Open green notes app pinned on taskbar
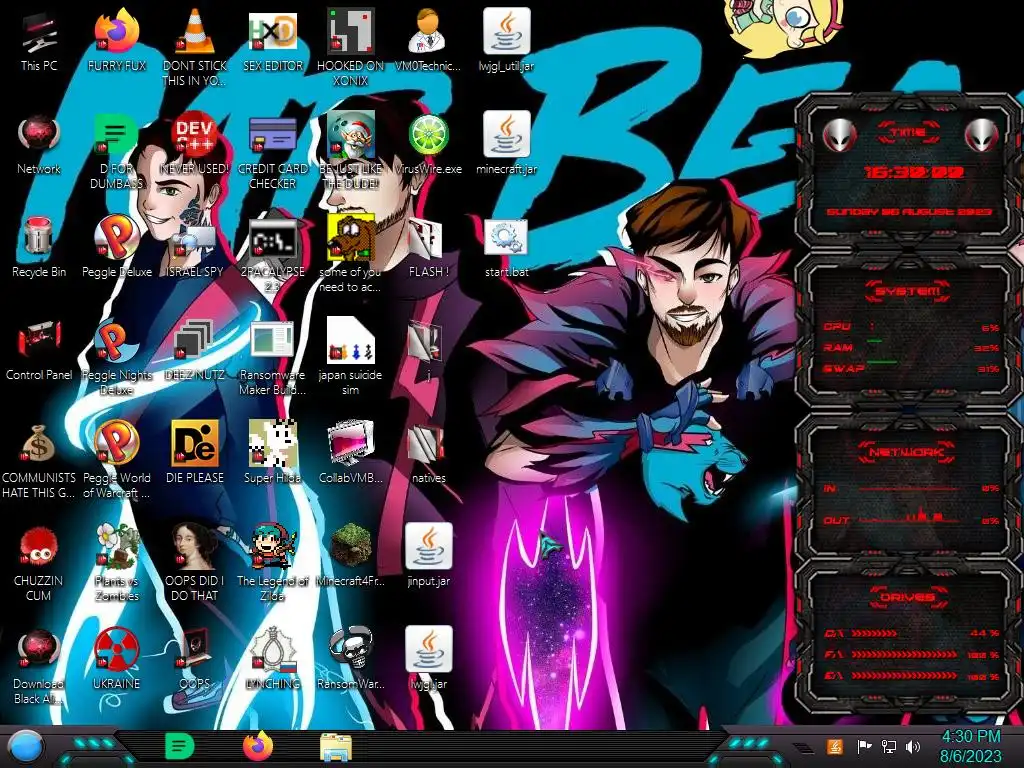Viewport: 1024px width, 768px height. pos(180,746)
